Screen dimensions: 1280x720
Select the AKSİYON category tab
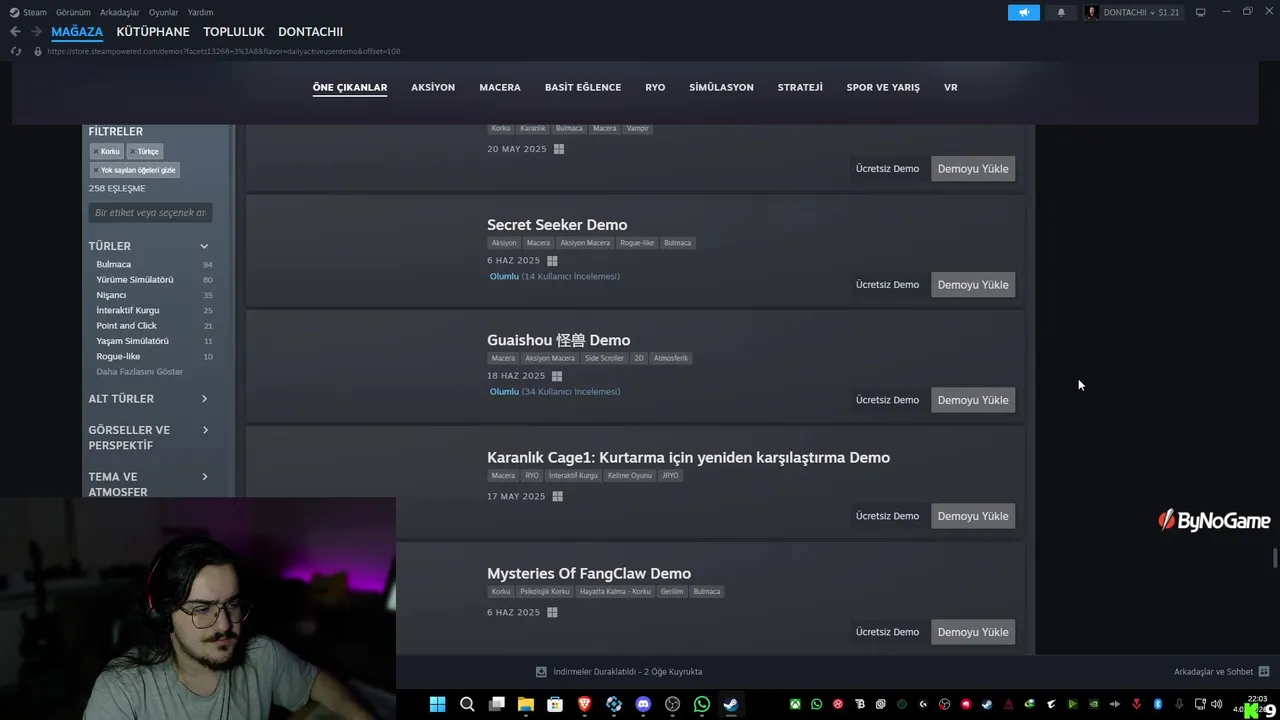[x=433, y=88]
